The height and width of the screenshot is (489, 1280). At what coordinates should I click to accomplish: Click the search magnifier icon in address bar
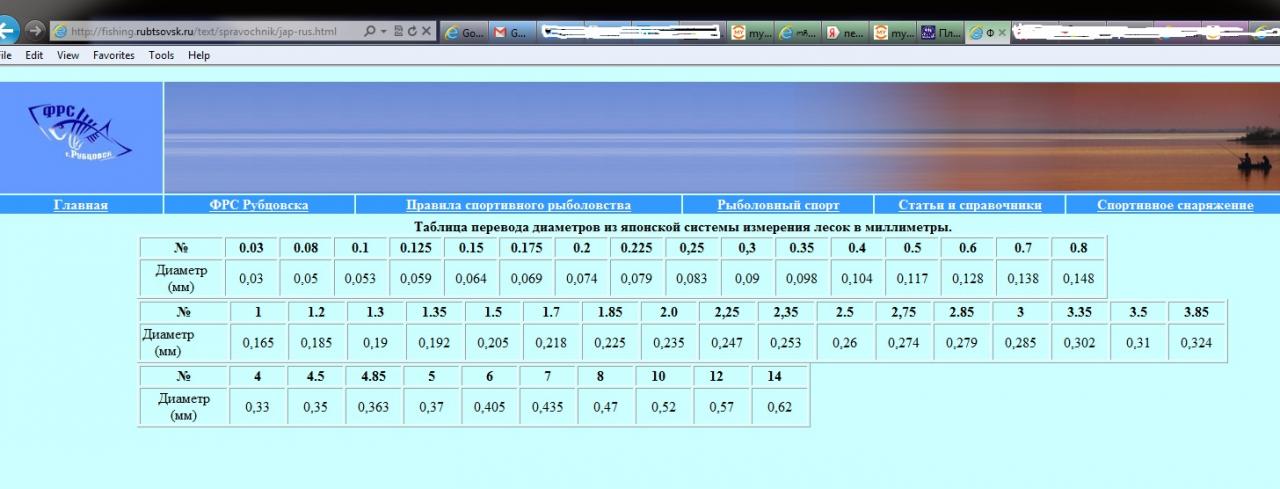click(370, 32)
